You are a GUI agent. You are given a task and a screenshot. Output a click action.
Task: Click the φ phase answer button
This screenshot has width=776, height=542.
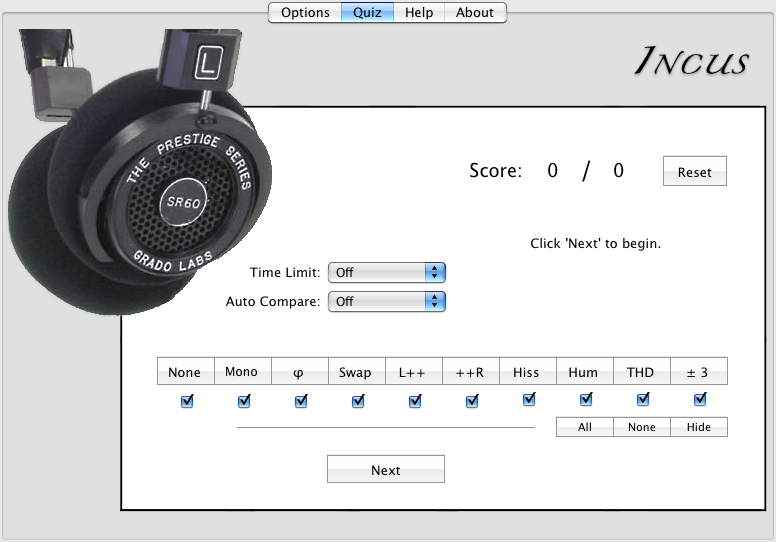coord(299,371)
